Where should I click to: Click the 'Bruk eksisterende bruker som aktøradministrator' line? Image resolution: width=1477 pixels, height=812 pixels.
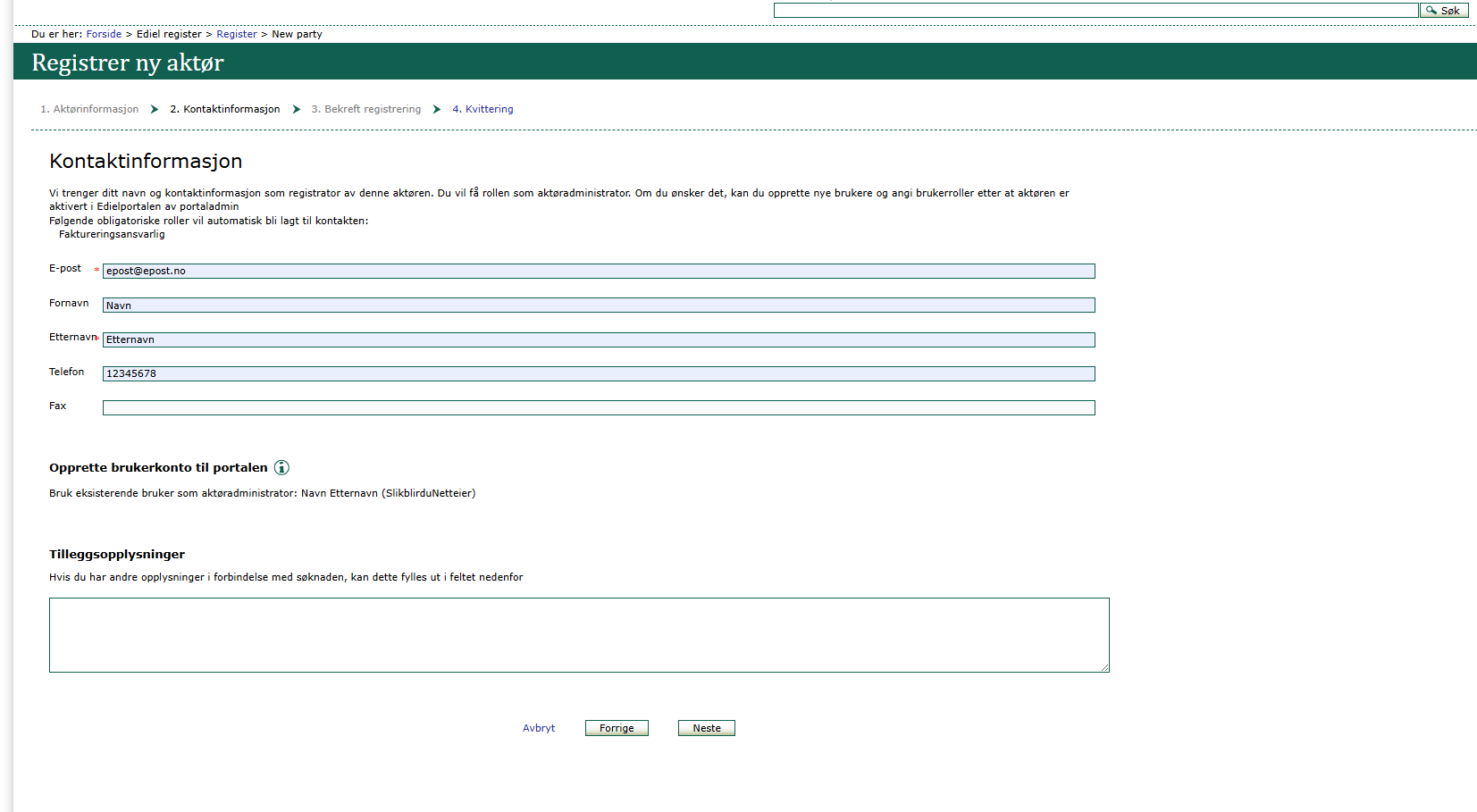point(262,493)
